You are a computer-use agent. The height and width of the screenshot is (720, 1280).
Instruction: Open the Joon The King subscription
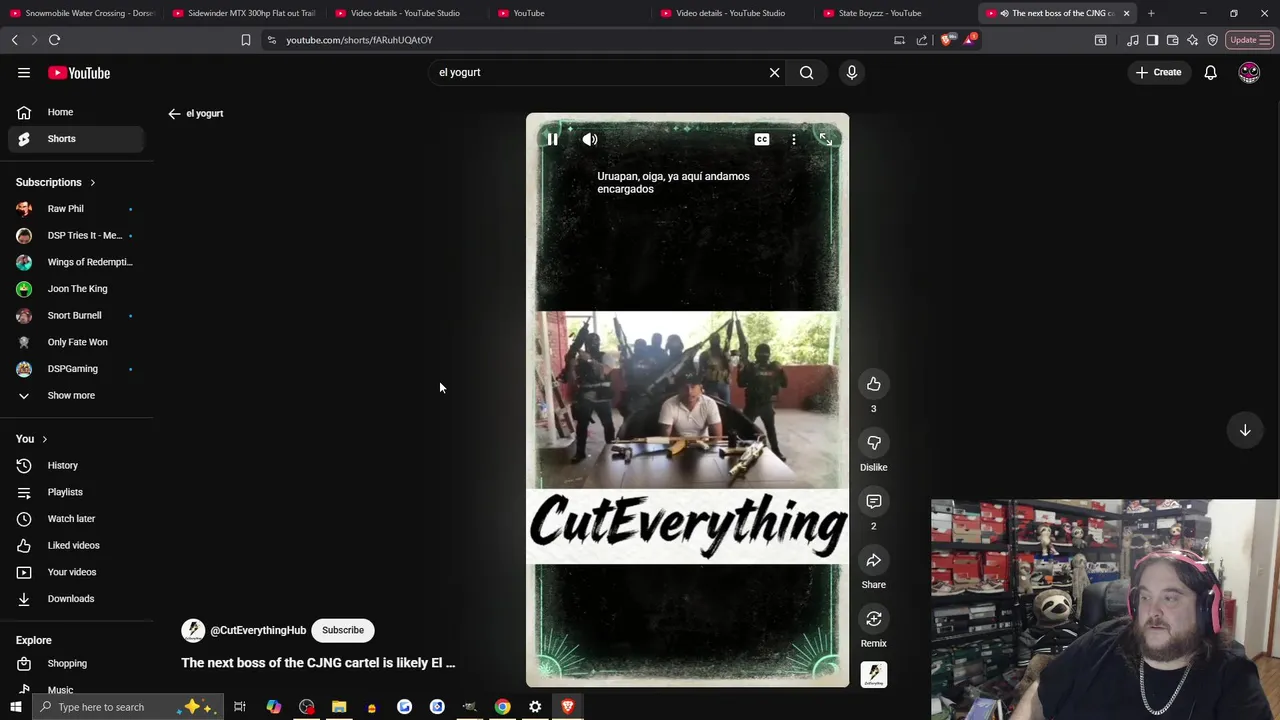pyautogui.click(x=76, y=289)
